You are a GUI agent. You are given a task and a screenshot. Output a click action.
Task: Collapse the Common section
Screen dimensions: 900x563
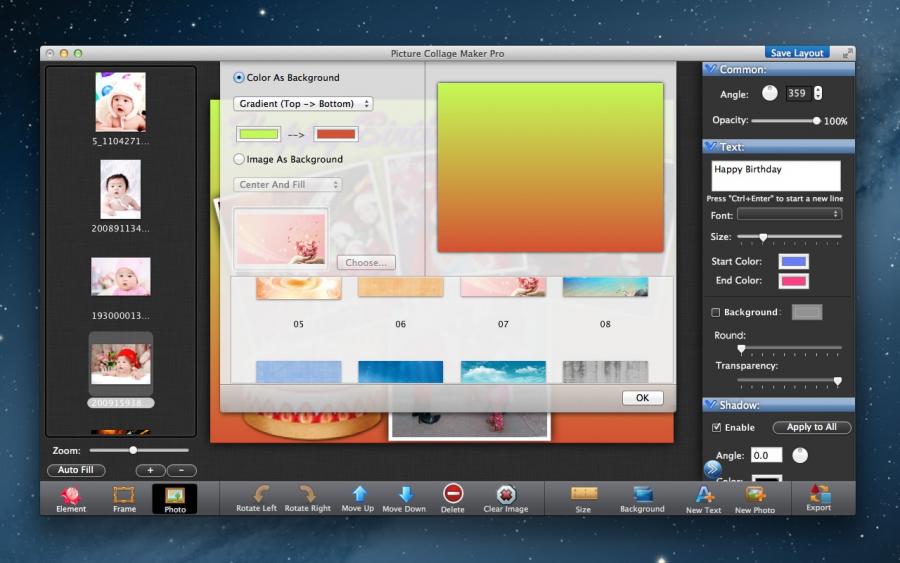(x=711, y=69)
